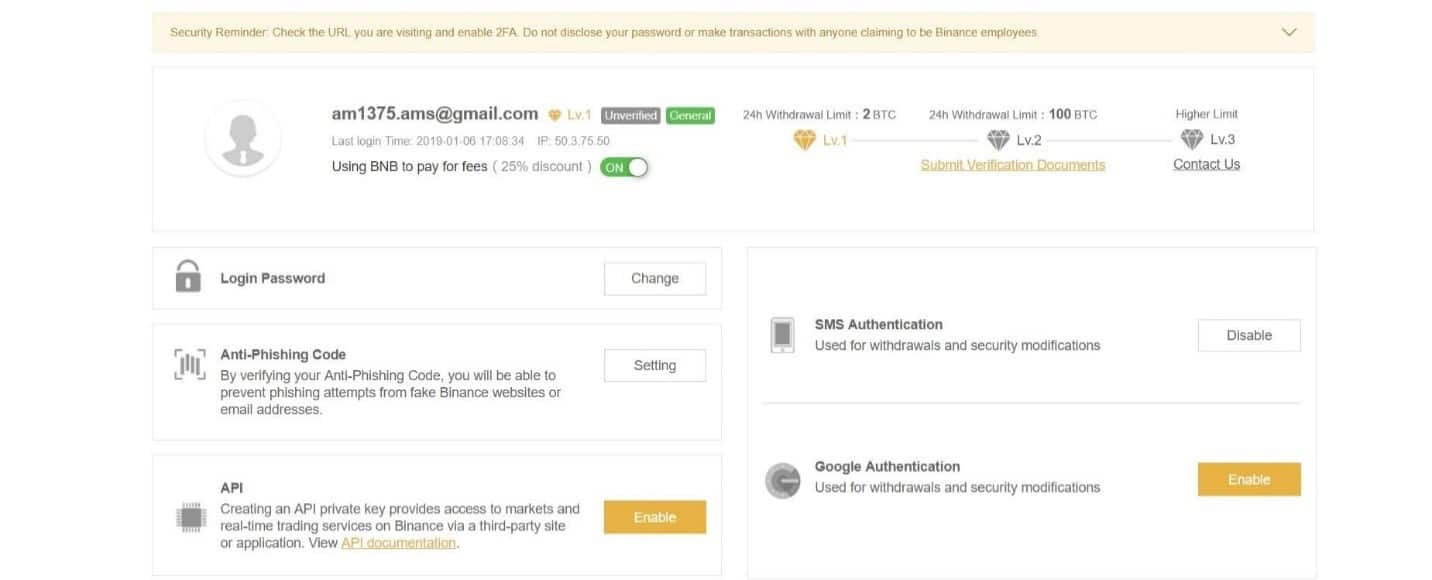Click the Google Authentication logo icon
Viewport: 1432px width, 580px height.
coord(782,480)
